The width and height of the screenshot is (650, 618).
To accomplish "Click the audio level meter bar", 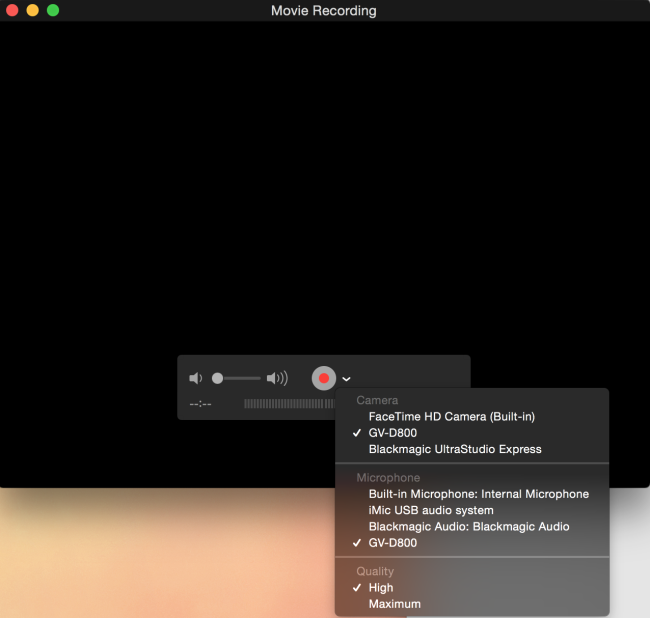I will coord(289,404).
